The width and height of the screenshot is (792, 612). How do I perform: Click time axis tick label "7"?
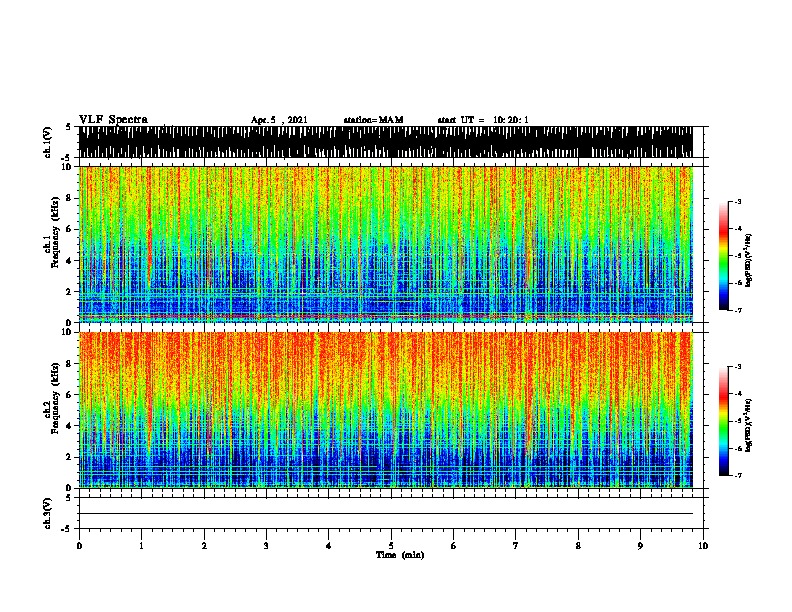[516, 546]
